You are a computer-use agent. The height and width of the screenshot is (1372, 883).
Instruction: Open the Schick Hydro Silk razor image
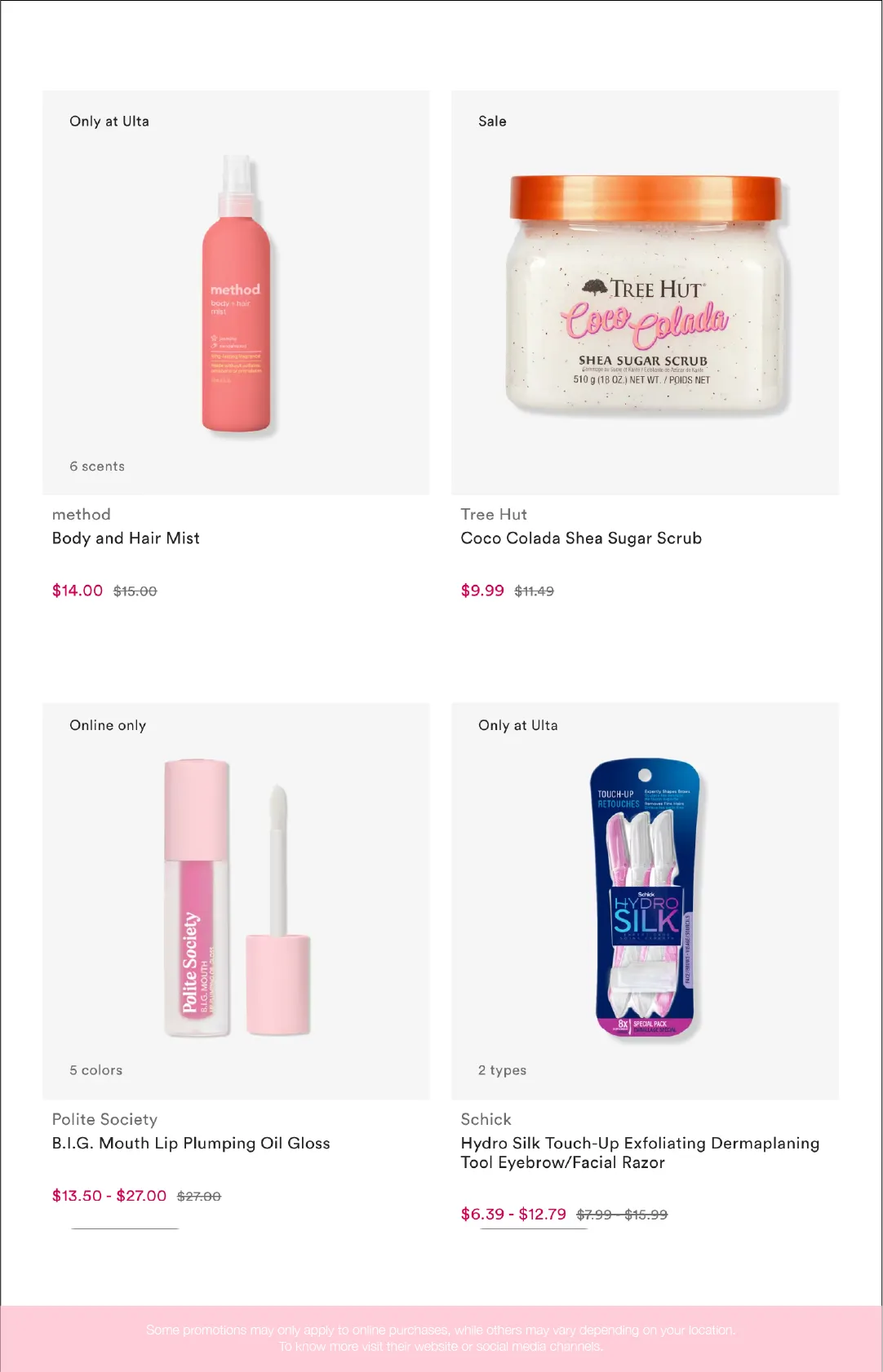646,900
